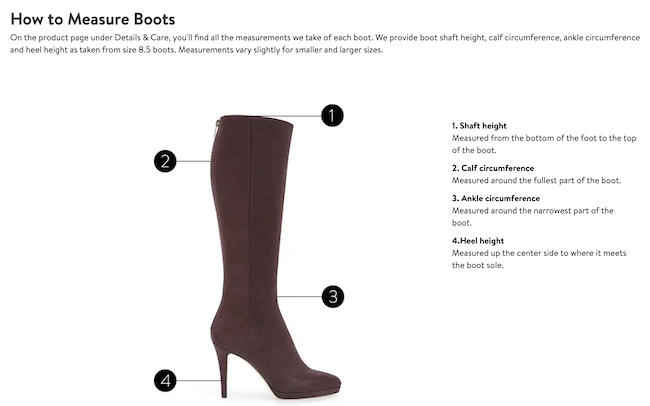
Task: Click the number 4 heel height marker
Action: point(165,380)
